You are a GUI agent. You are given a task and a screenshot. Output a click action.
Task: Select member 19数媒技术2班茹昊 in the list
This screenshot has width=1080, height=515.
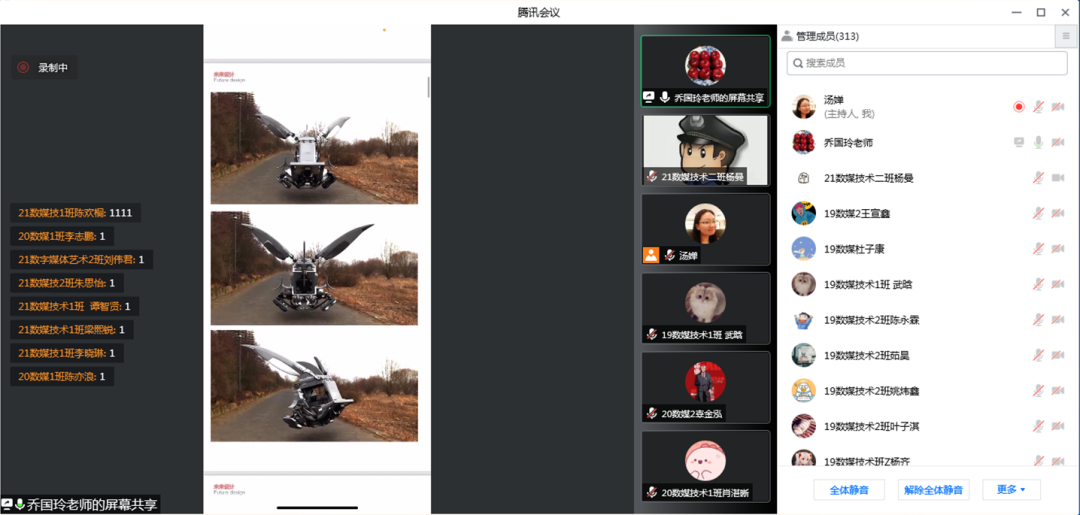click(x=866, y=355)
